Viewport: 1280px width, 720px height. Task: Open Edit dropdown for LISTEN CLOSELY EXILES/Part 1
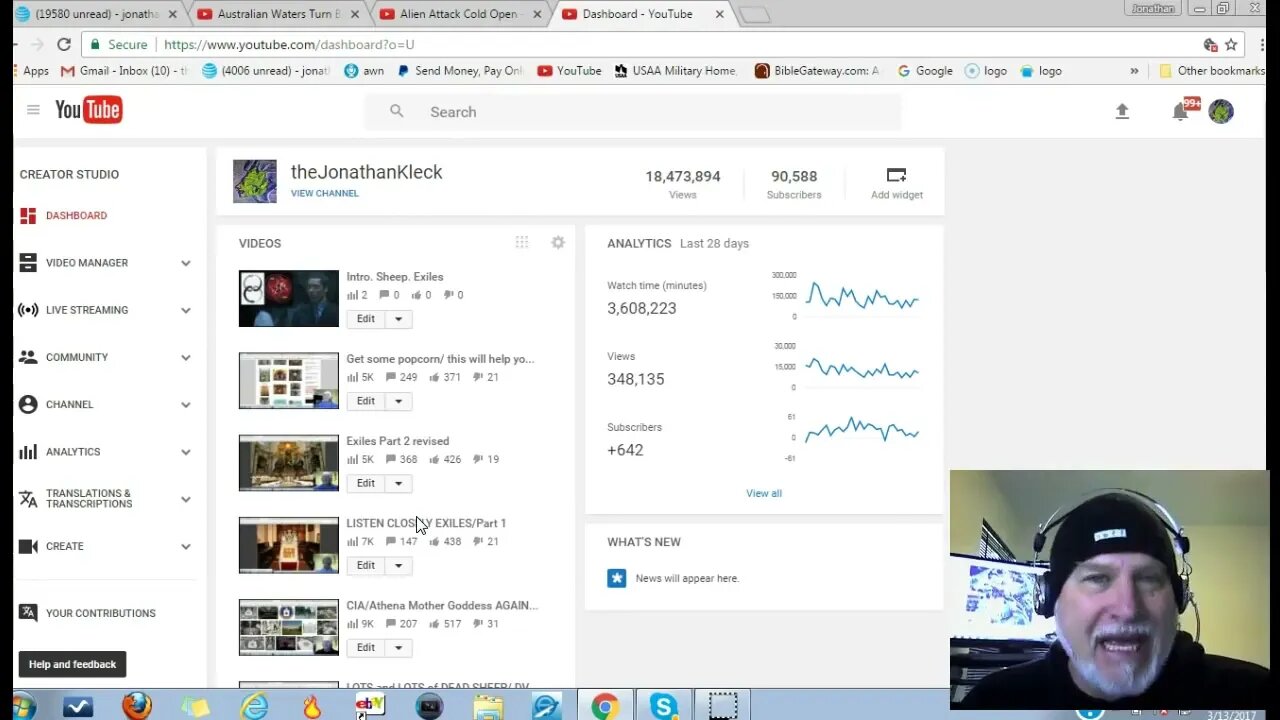click(398, 565)
